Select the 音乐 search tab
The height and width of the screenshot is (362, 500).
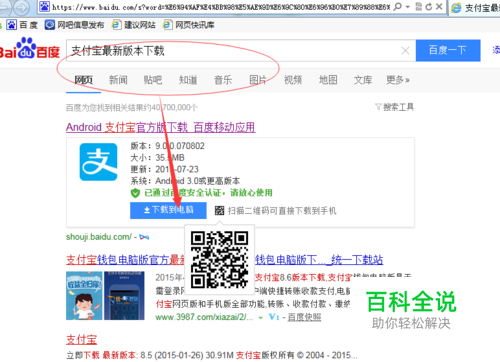point(223,80)
